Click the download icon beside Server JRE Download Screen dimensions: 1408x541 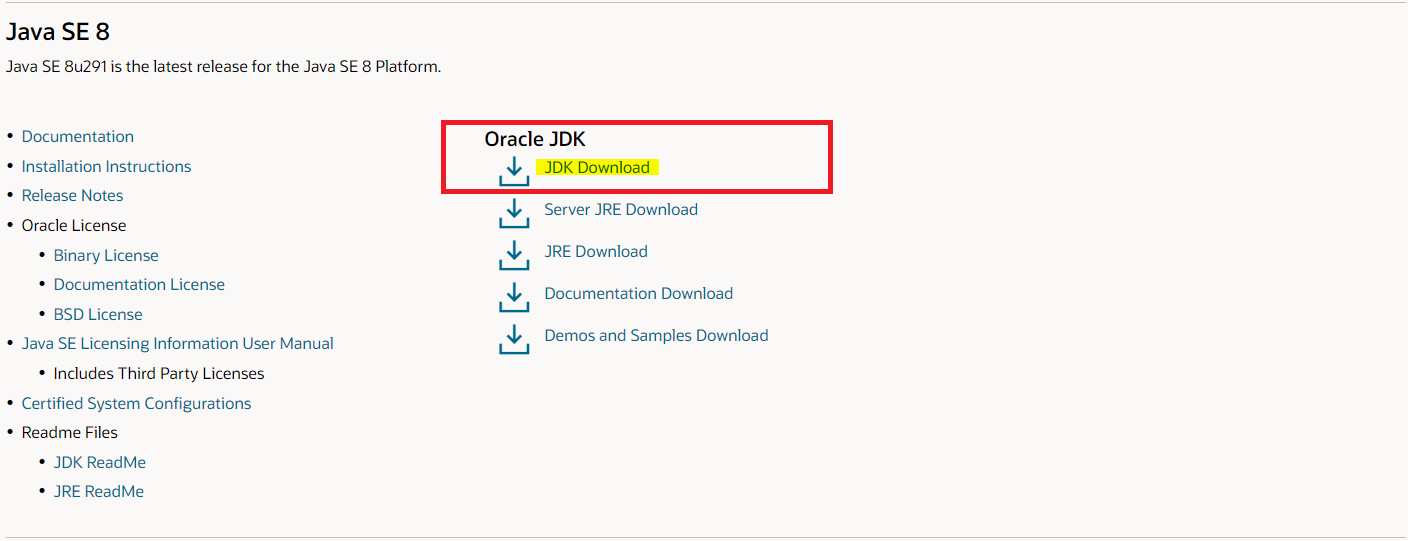coord(514,213)
